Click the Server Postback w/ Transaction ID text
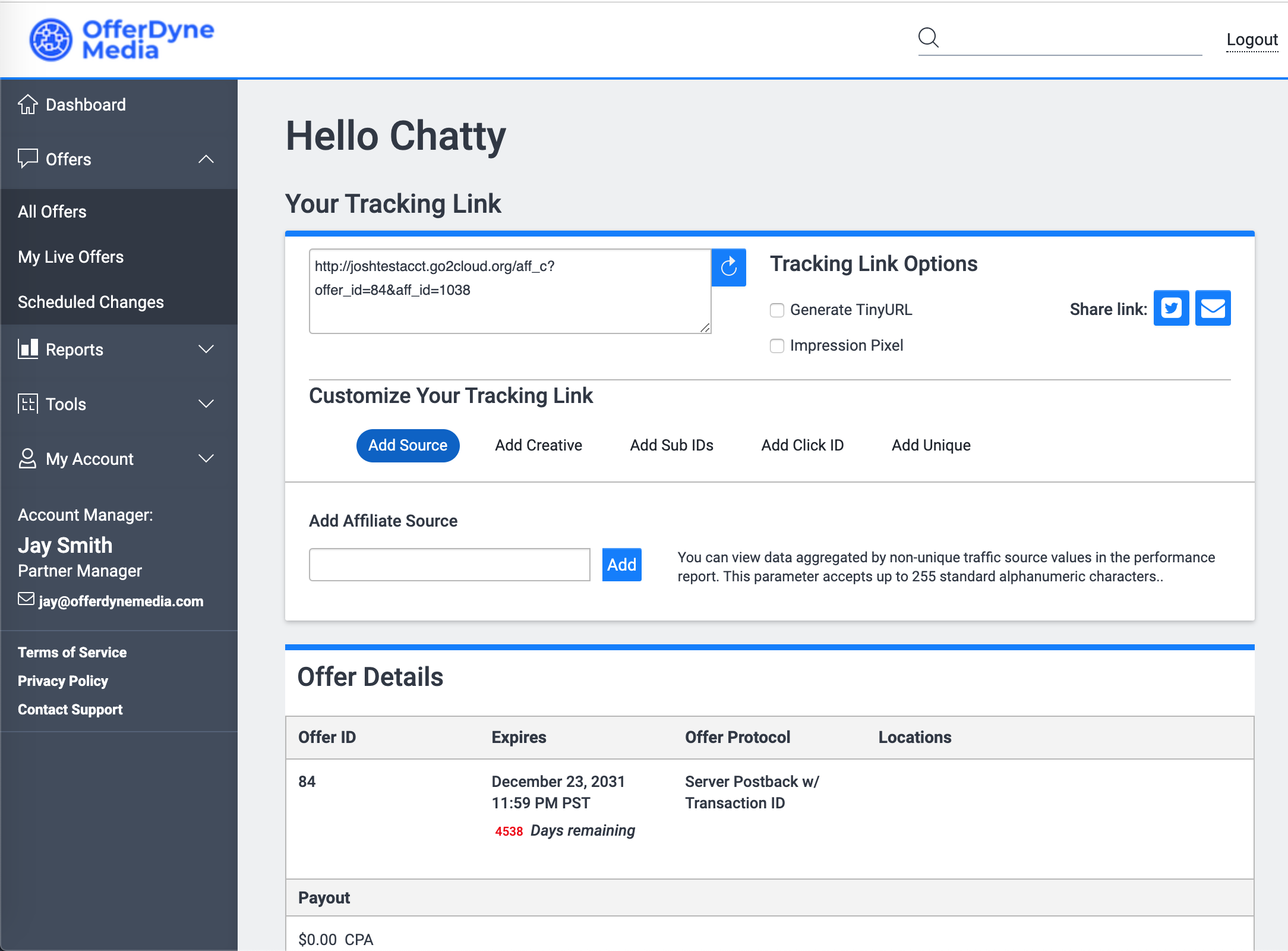Viewport: 1288px width, 951px height. point(752,792)
